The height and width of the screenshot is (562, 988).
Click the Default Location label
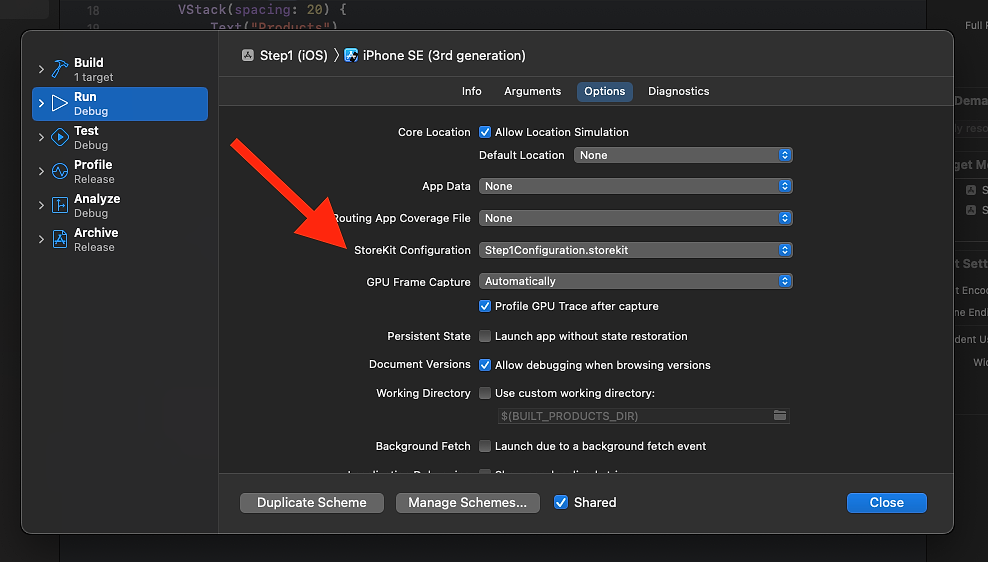tap(522, 155)
